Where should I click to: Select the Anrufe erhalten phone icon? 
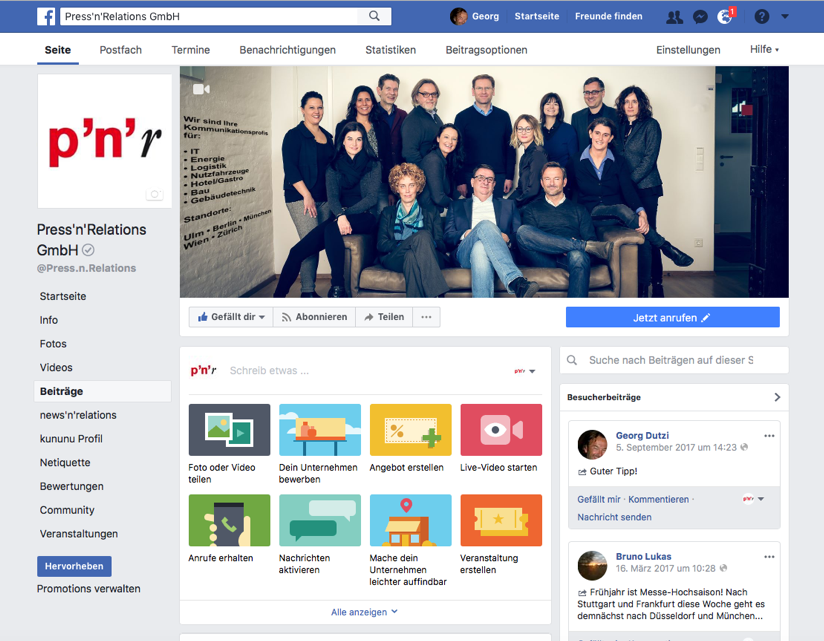[229, 519]
